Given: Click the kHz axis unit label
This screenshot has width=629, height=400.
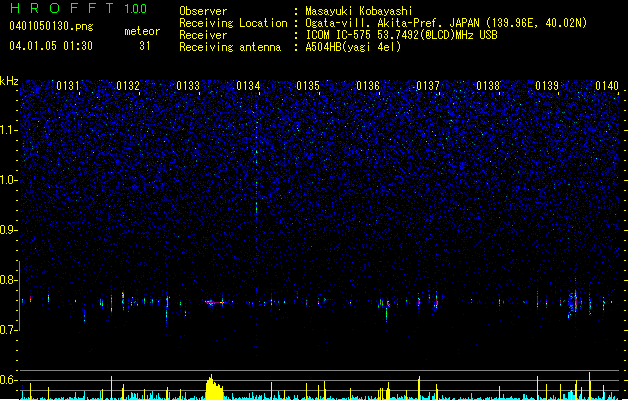Looking at the screenshot, I should [9, 81].
